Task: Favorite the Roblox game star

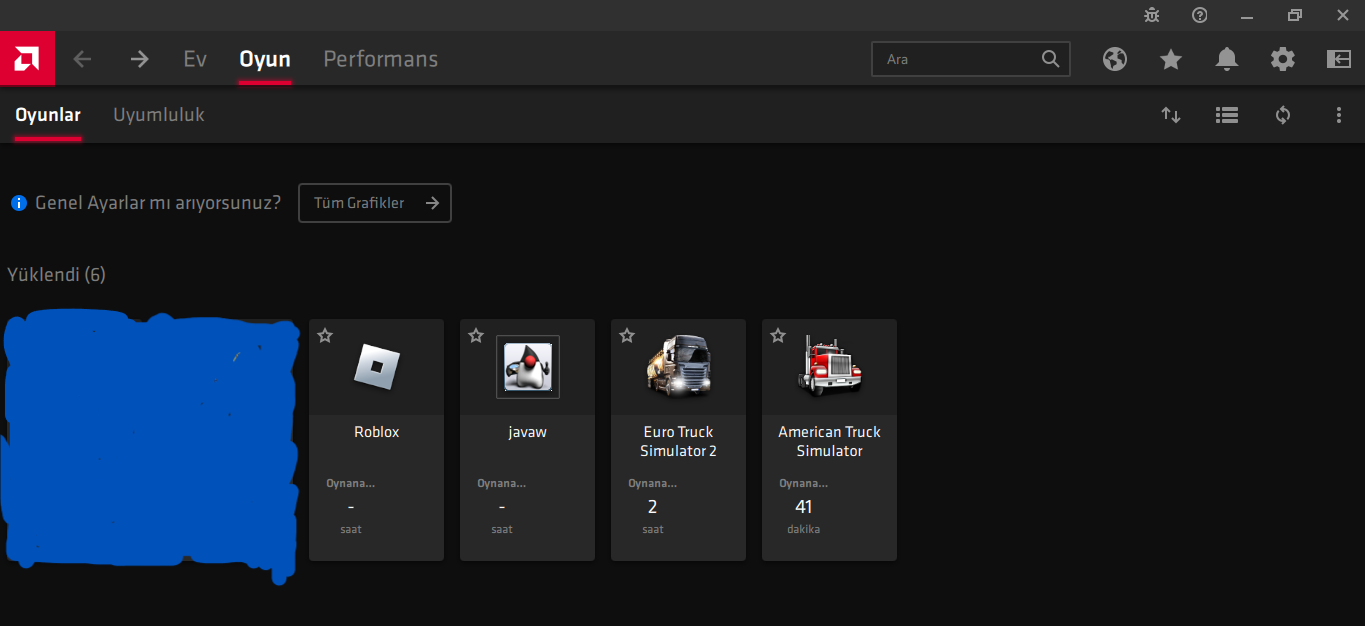Action: (x=325, y=336)
